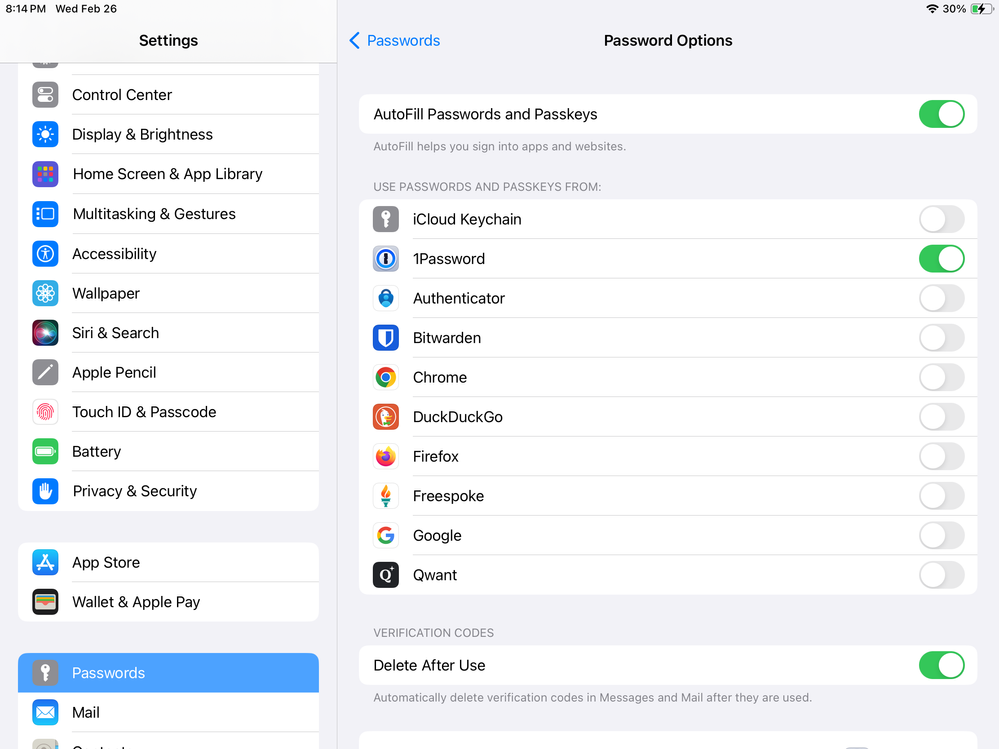Tap the Siri & Search icon

45,333
